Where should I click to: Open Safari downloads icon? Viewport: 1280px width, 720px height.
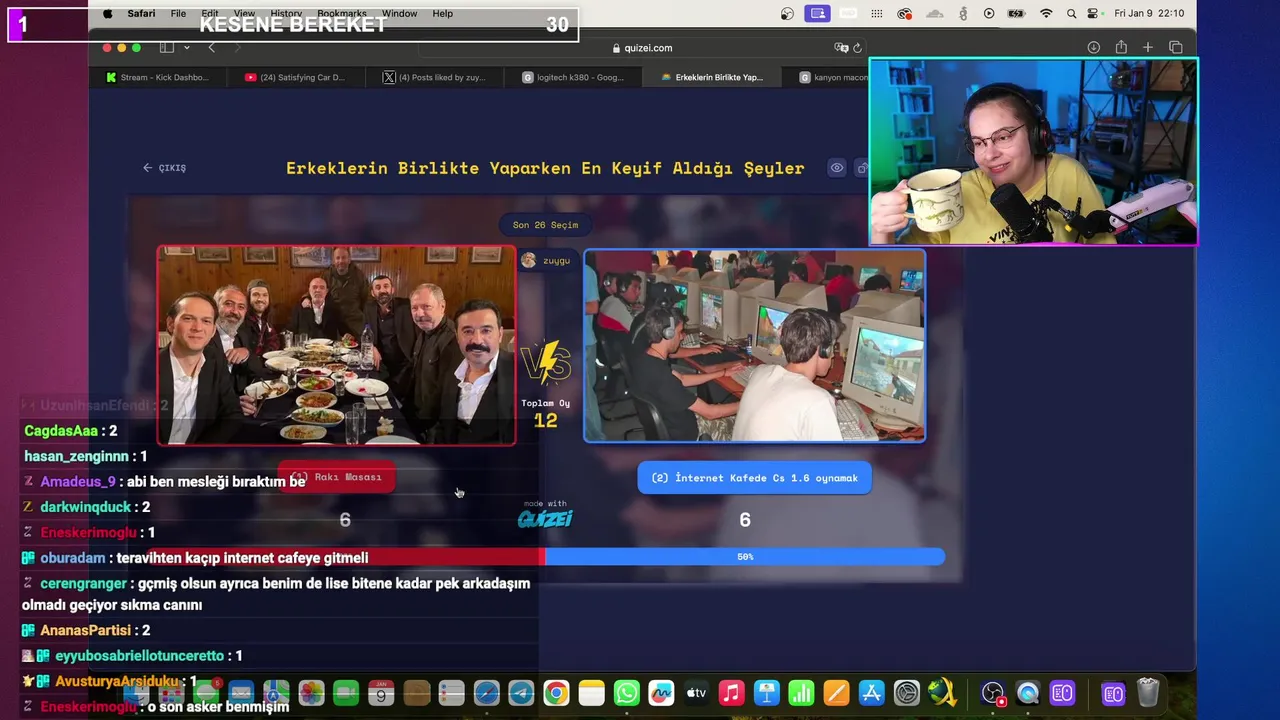pyautogui.click(x=1094, y=48)
